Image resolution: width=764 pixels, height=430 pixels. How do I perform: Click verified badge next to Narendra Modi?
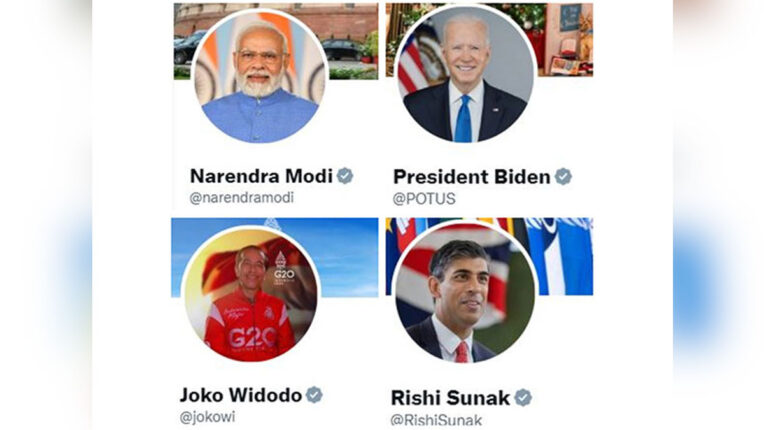[345, 176]
